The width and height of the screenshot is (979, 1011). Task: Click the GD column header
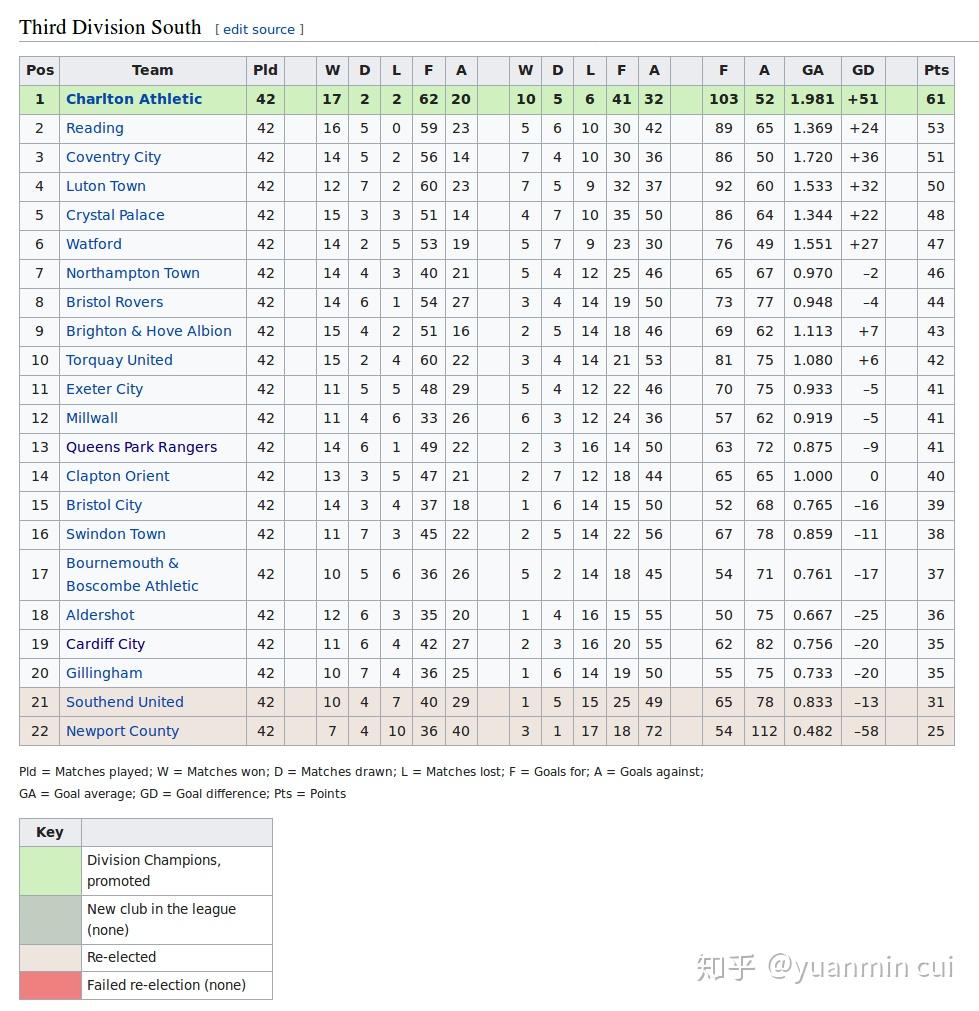tap(863, 70)
